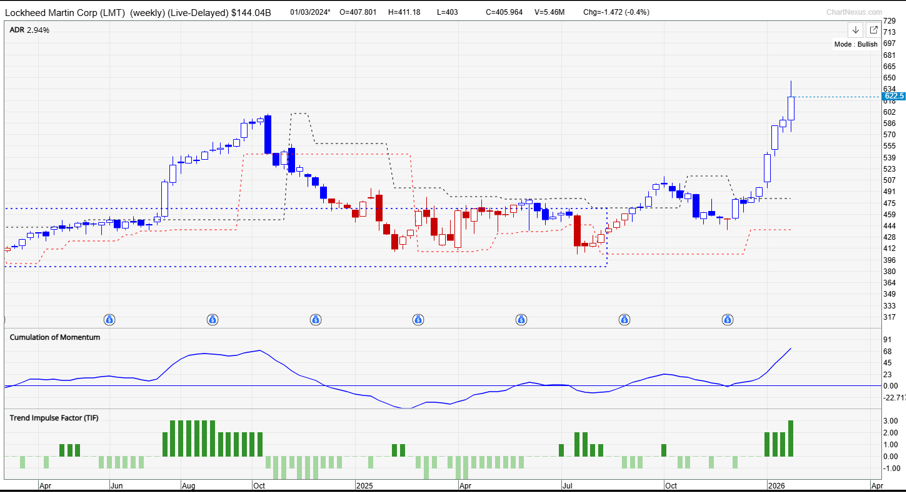Open the dividend marker for December 2024
906x492 pixels.
coord(315,319)
